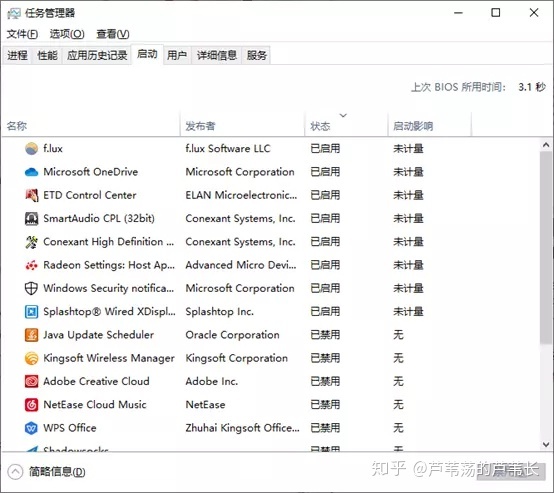Image resolution: width=554 pixels, height=493 pixels.
Task: Click the Java Update Scheduler icon
Action: (31, 335)
